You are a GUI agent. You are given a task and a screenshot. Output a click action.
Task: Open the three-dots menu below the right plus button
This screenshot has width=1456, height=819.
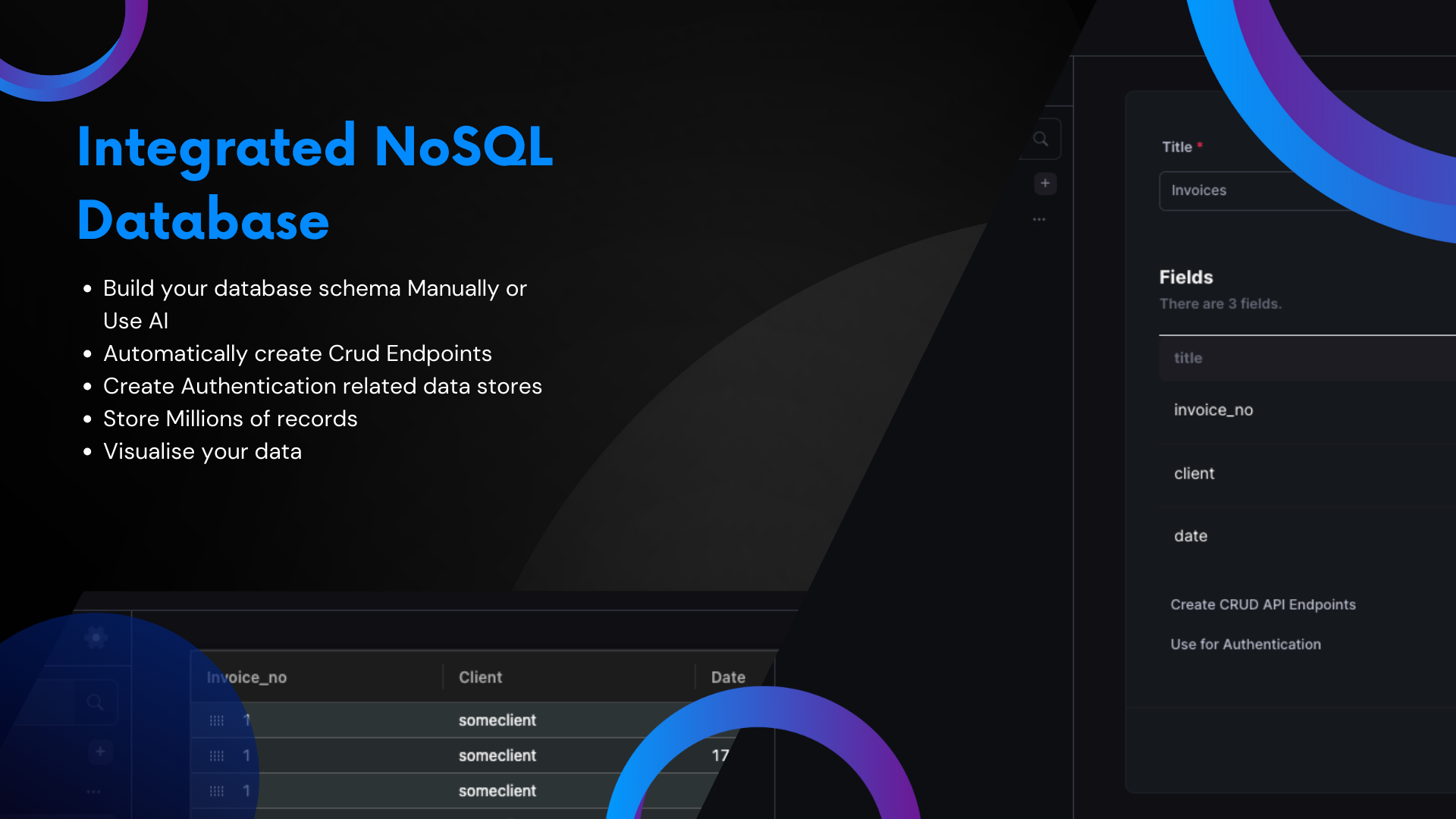click(x=1039, y=219)
